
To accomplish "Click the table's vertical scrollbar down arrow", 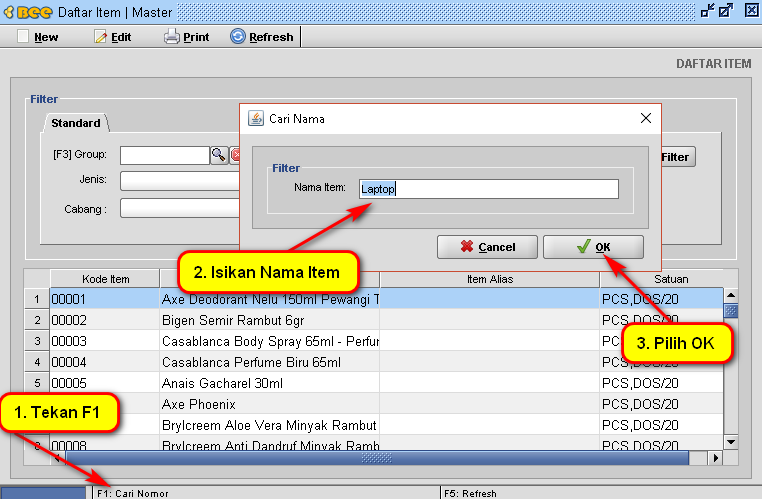I will coord(730,441).
